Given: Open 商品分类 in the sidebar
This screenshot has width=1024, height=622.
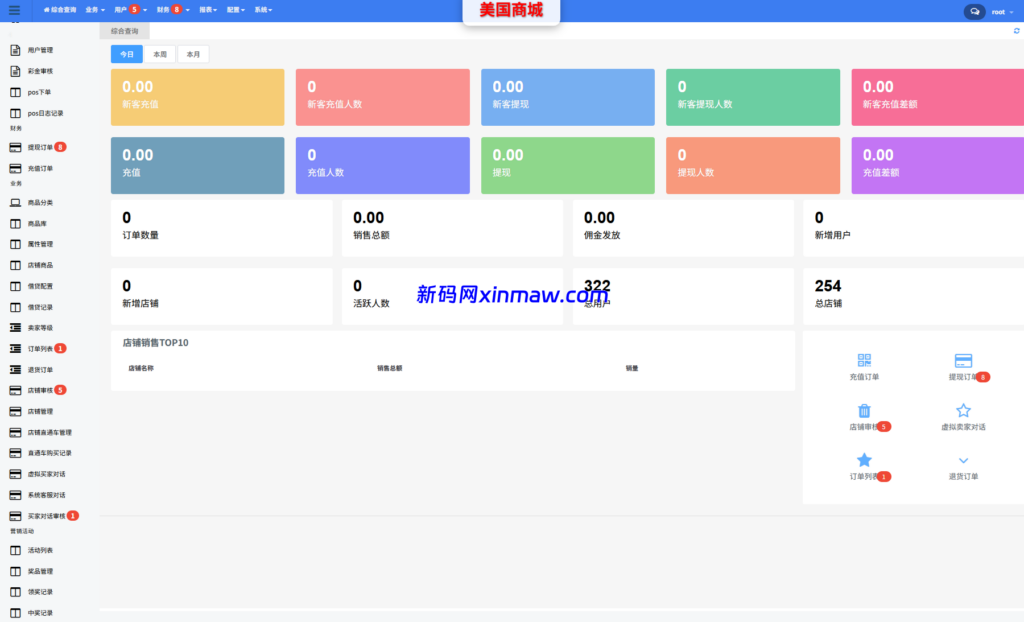Looking at the screenshot, I should point(40,203).
